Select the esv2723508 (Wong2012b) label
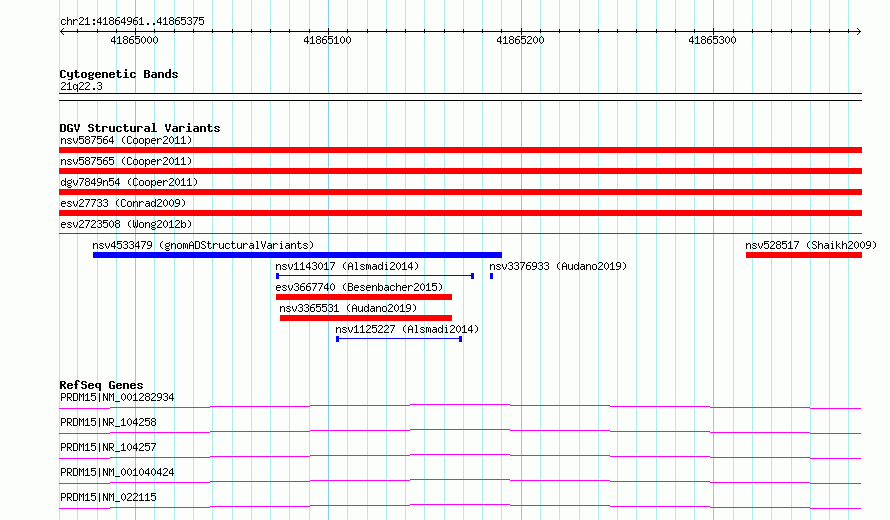 [x=126, y=224]
